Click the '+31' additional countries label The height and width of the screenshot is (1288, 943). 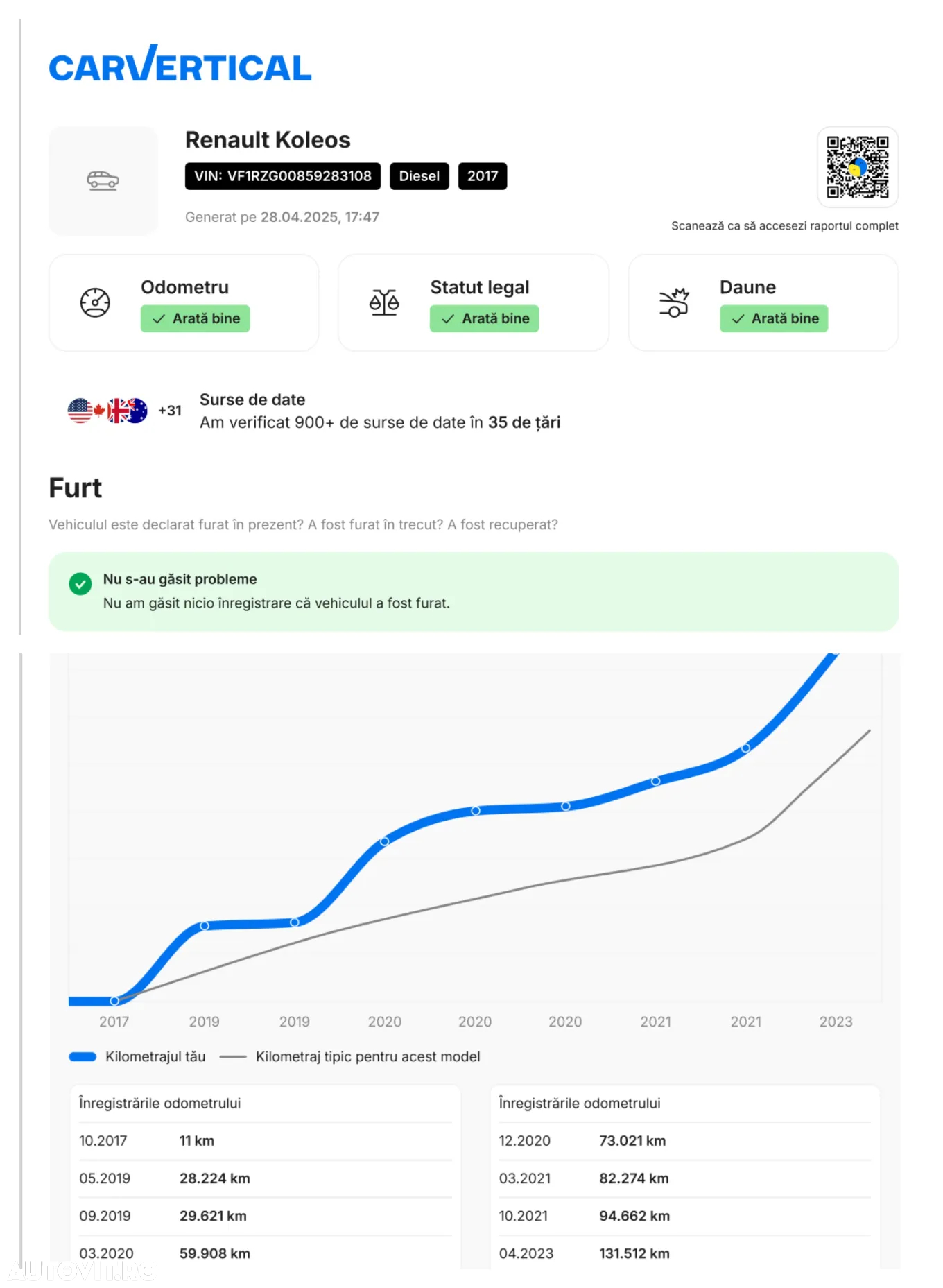tap(170, 411)
